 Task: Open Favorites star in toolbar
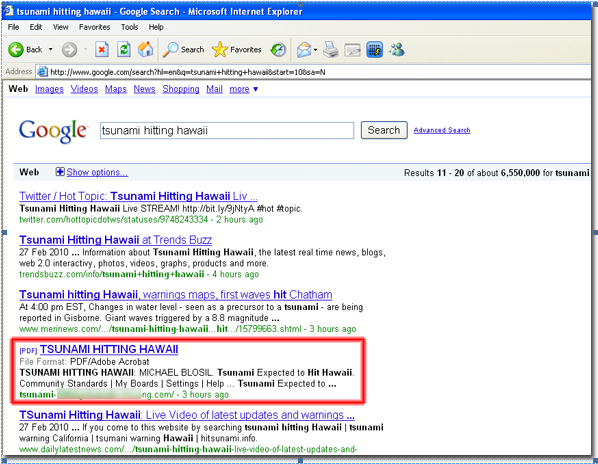coord(236,50)
